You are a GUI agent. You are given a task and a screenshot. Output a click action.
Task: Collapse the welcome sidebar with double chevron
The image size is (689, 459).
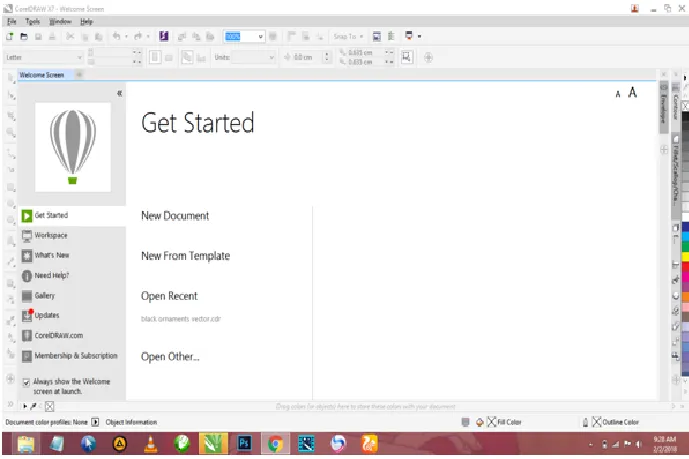click(120, 93)
